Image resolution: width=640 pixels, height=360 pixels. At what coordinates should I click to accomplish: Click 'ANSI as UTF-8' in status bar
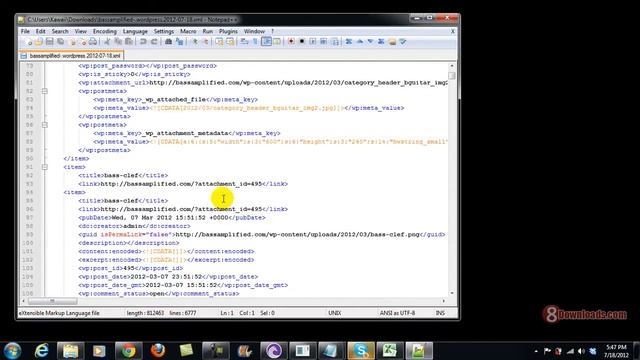(x=397, y=313)
